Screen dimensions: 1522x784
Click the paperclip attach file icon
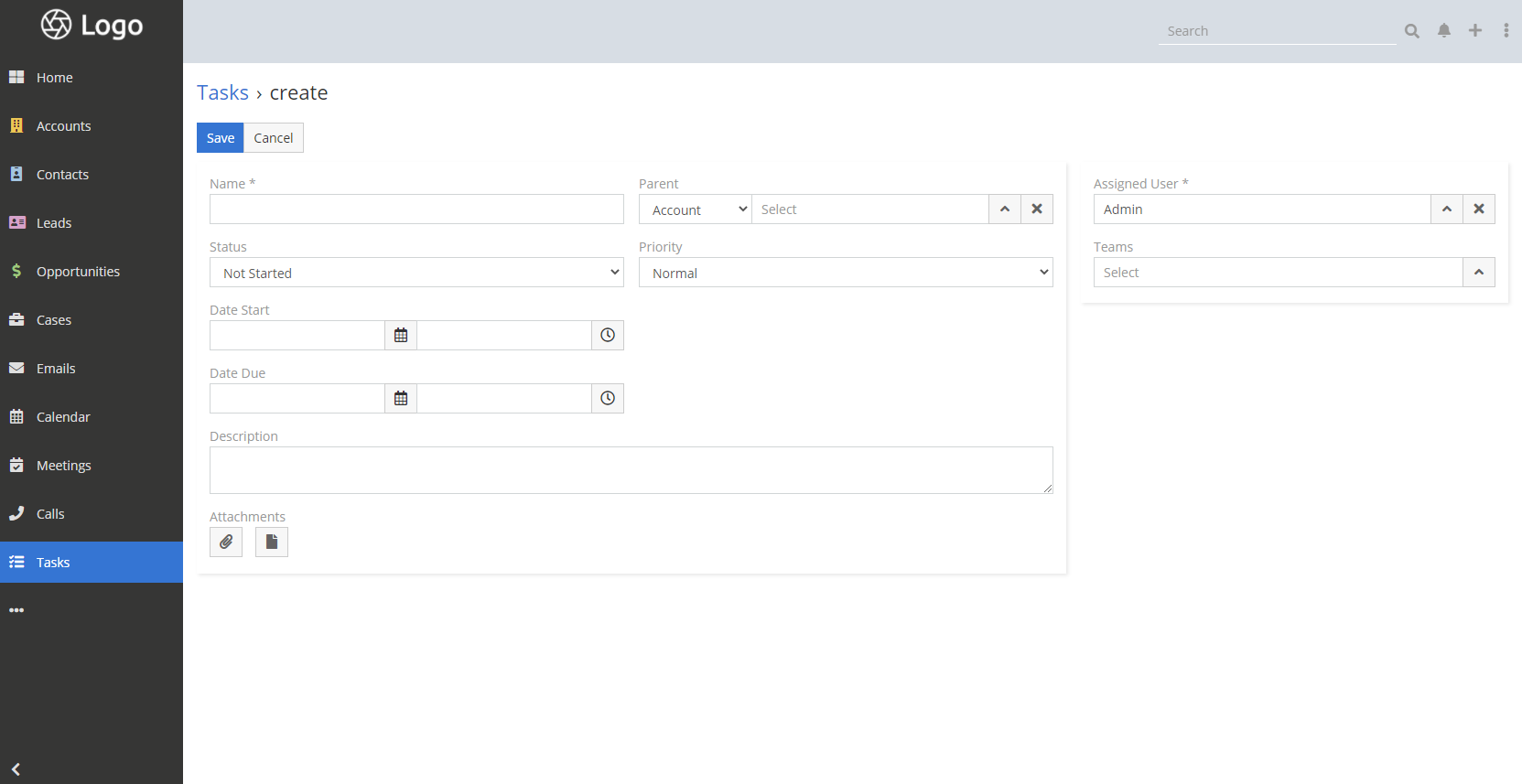click(226, 542)
